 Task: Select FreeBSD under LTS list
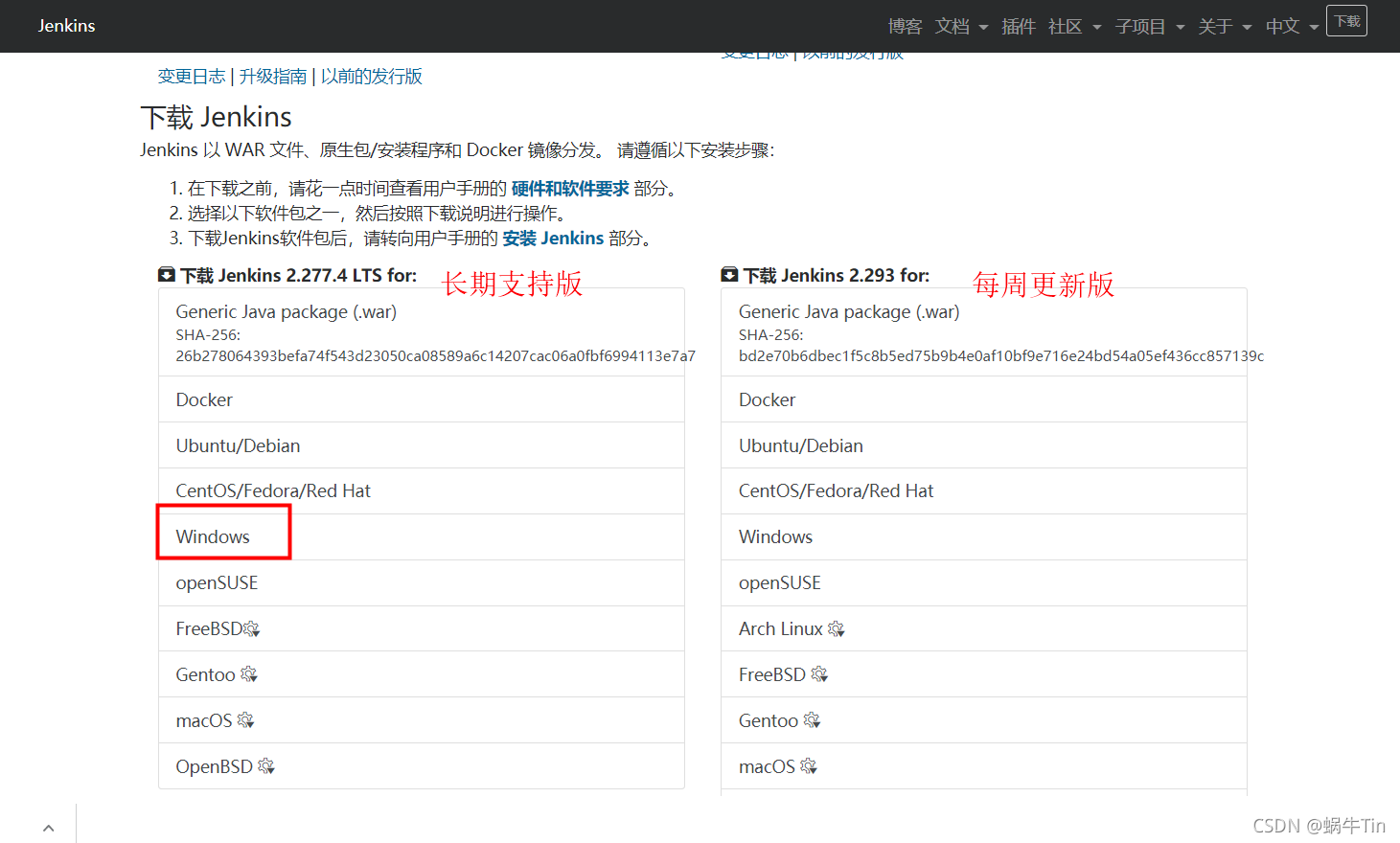(x=422, y=628)
